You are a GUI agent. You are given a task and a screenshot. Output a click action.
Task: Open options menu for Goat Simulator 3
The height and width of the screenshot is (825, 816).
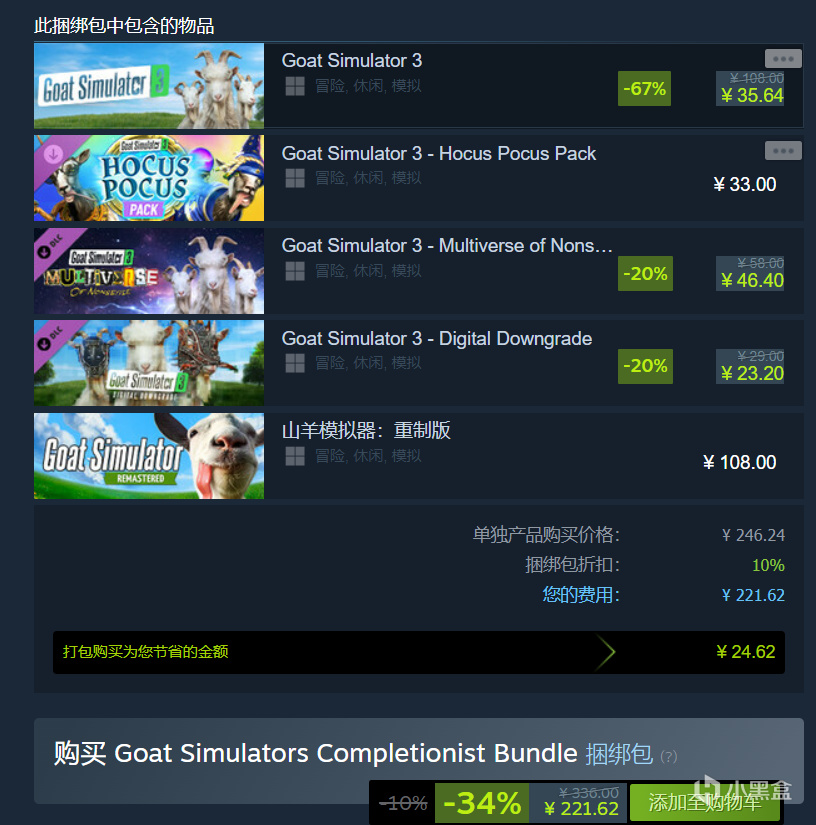pyautogui.click(x=783, y=58)
